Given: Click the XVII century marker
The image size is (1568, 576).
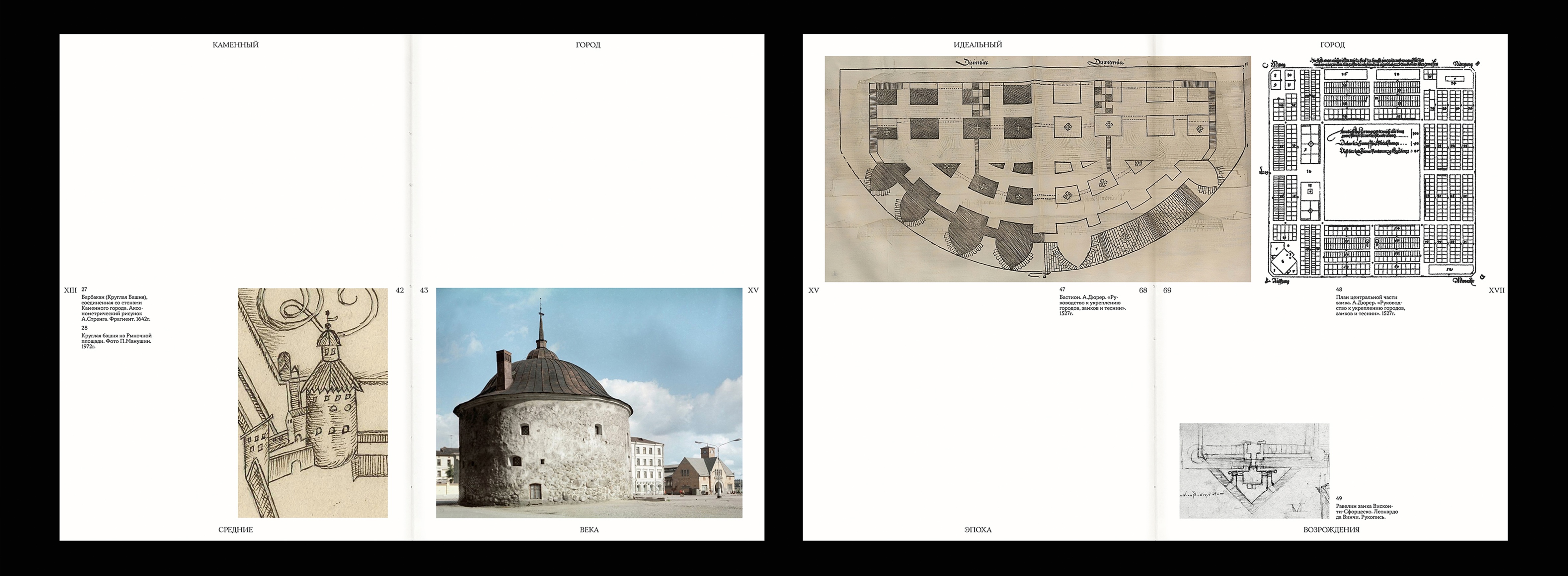Looking at the screenshot, I should (x=1496, y=290).
